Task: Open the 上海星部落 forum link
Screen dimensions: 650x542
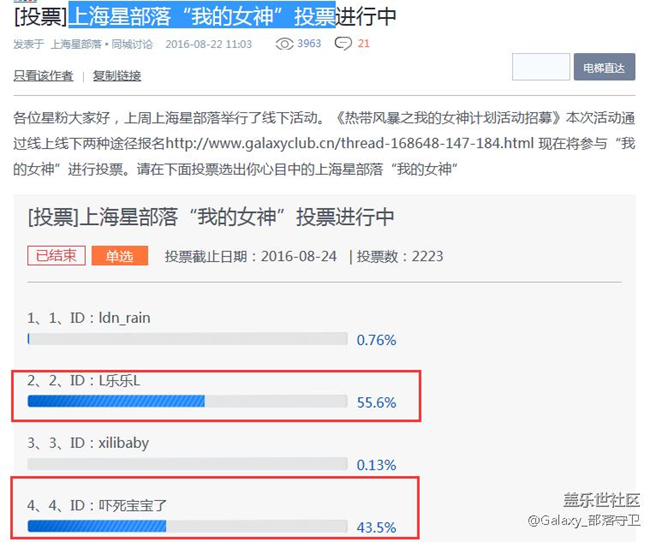Action: click(x=74, y=45)
